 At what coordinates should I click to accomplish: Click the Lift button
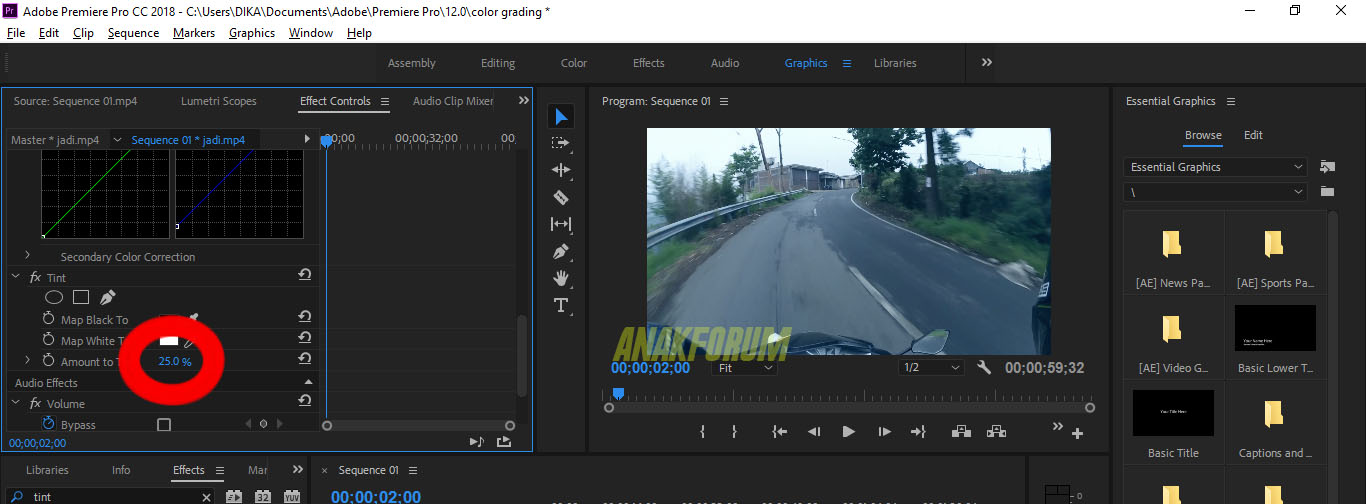pyautogui.click(x=962, y=432)
